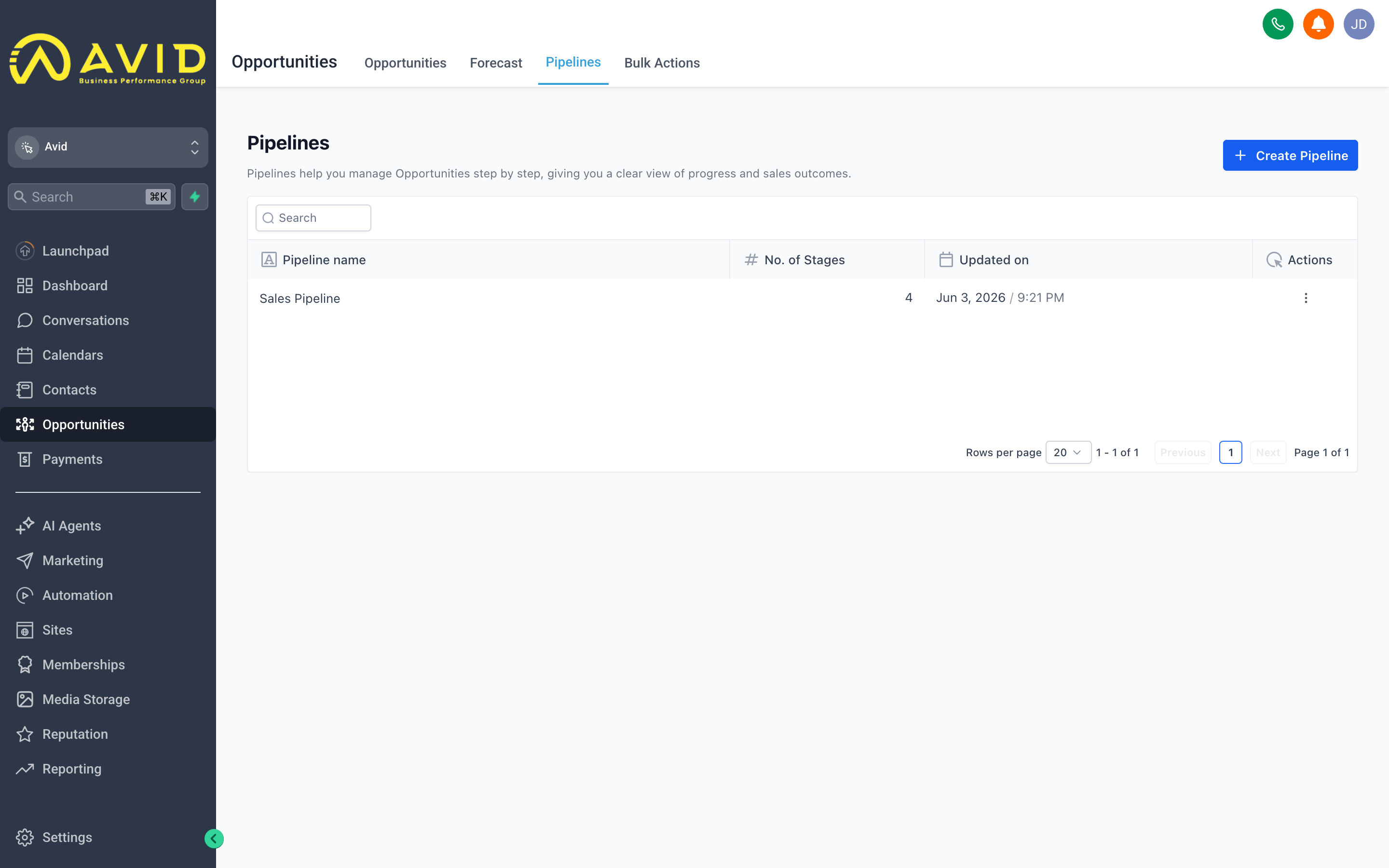Click the sidebar global Search field
This screenshot has height=868, width=1389.
point(91,197)
